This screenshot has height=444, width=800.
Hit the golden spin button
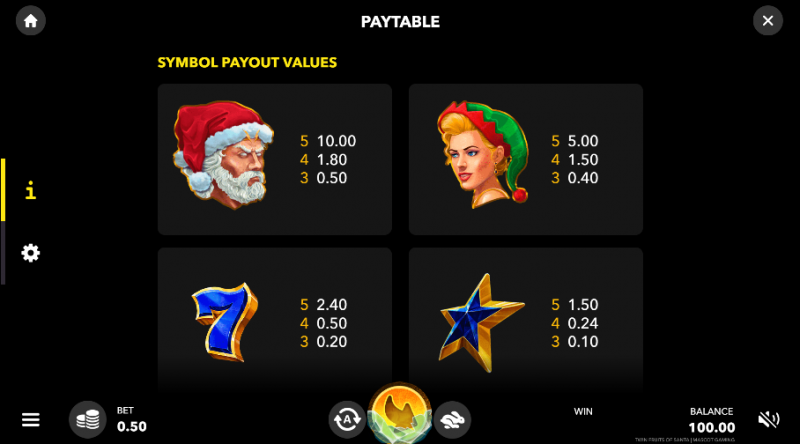tap(400, 412)
